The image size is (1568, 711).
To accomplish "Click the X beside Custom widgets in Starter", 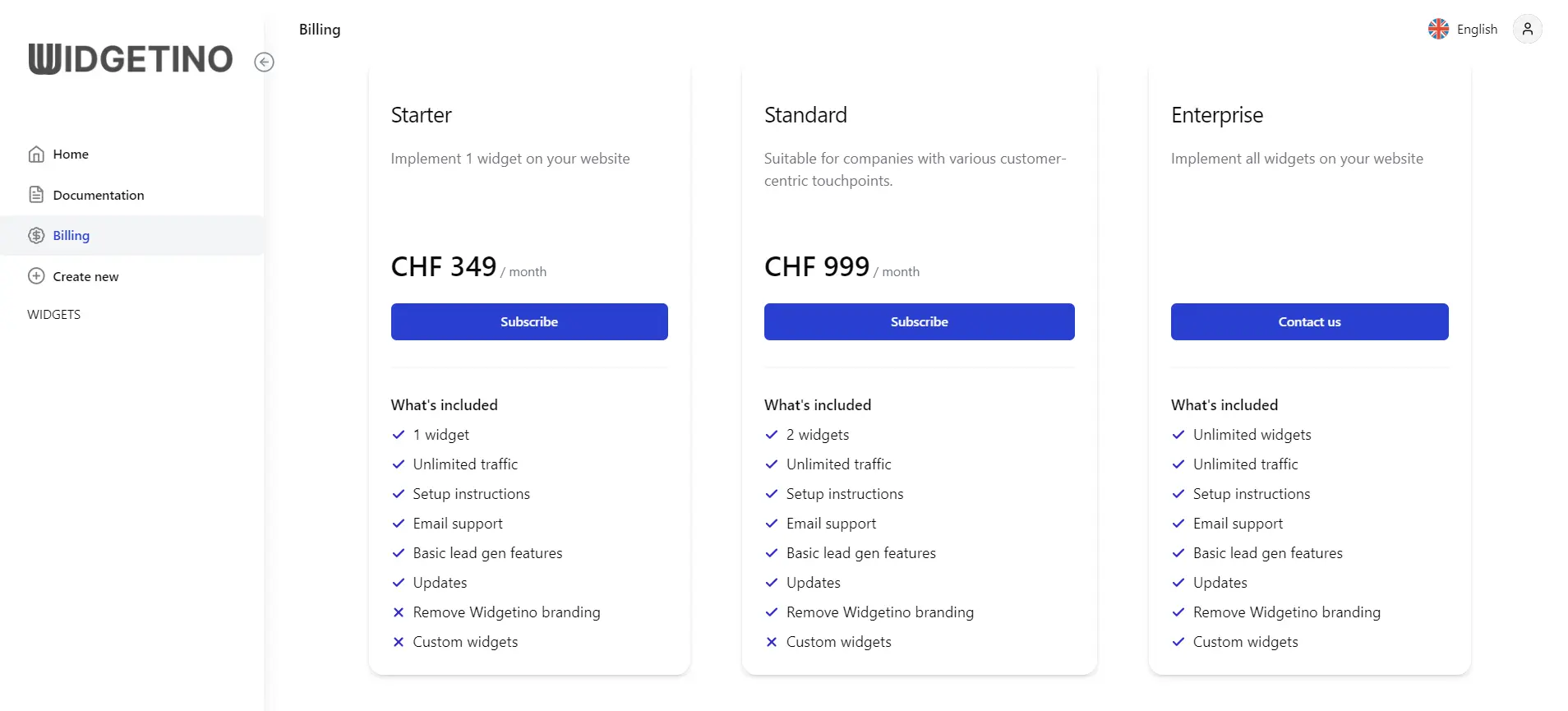I will point(399,642).
